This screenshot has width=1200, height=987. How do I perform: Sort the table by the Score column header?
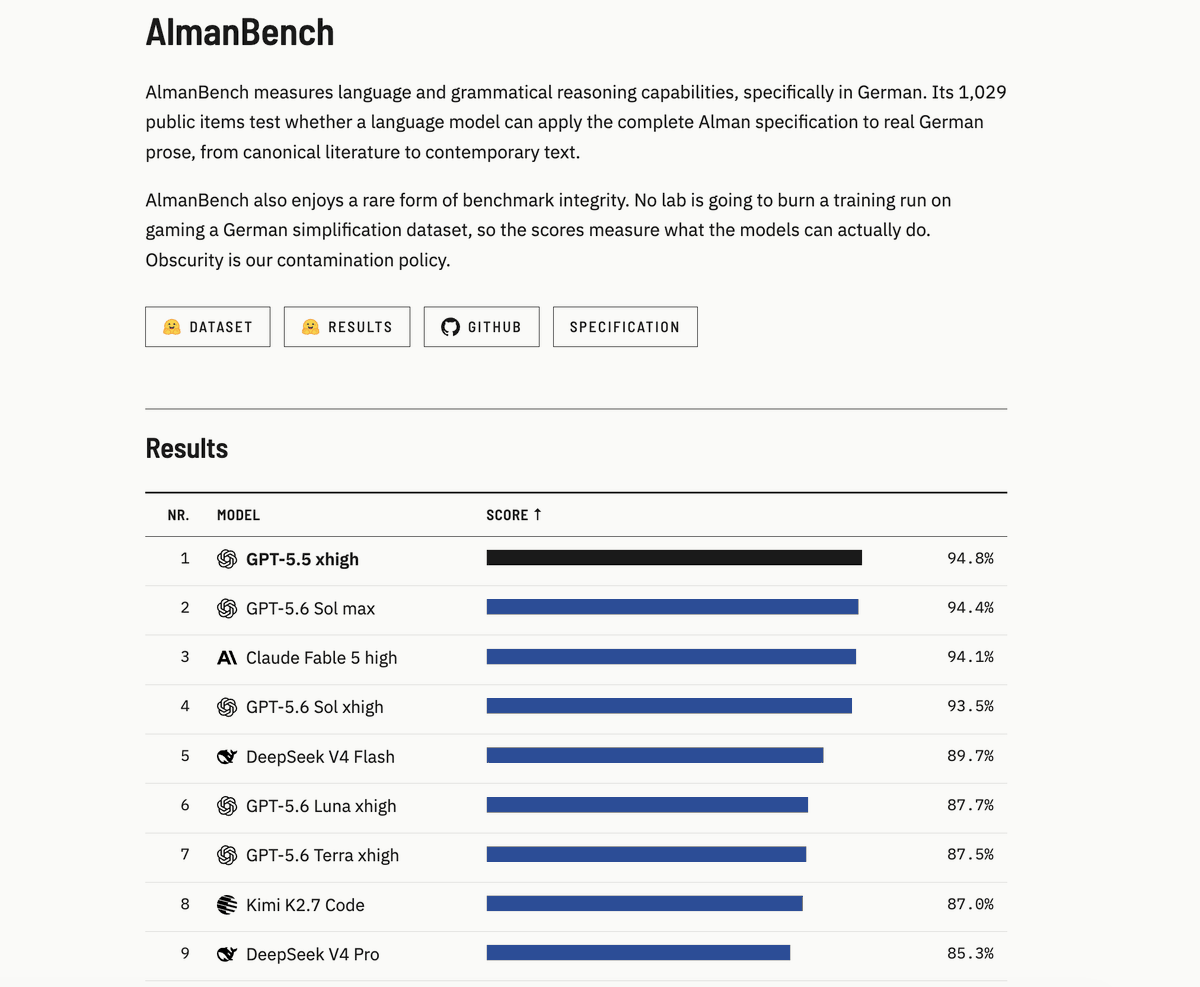pyautogui.click(x=514, y=515)
